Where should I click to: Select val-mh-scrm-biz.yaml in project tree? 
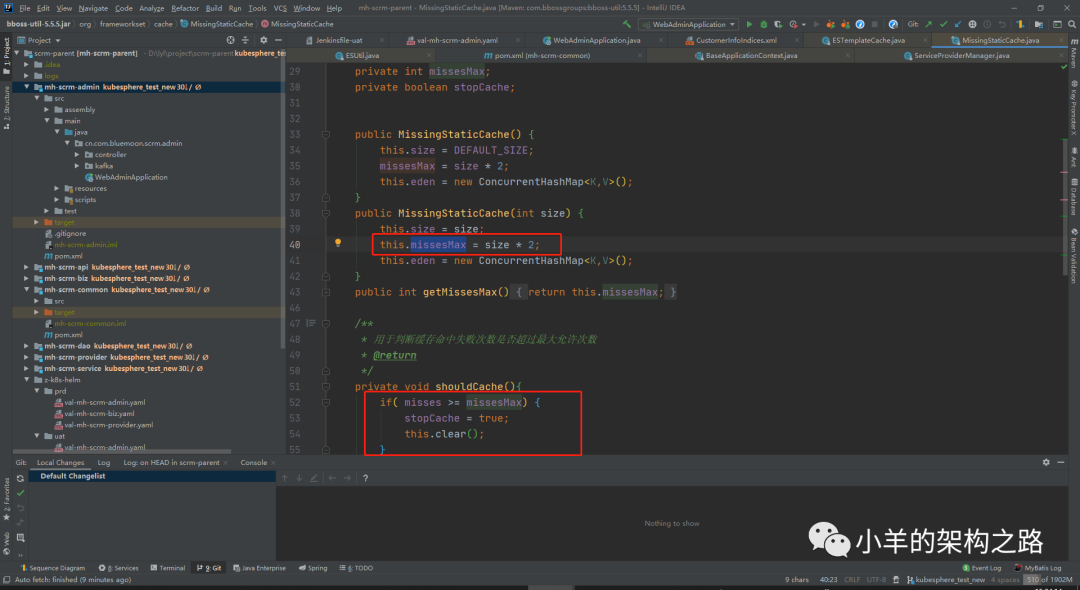point(94,414)
